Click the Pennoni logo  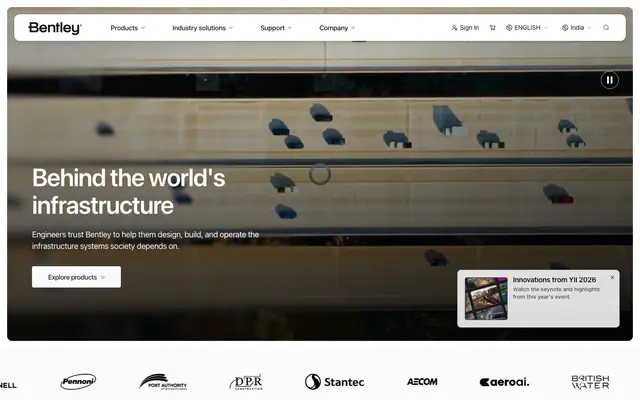tap(78, 382)
